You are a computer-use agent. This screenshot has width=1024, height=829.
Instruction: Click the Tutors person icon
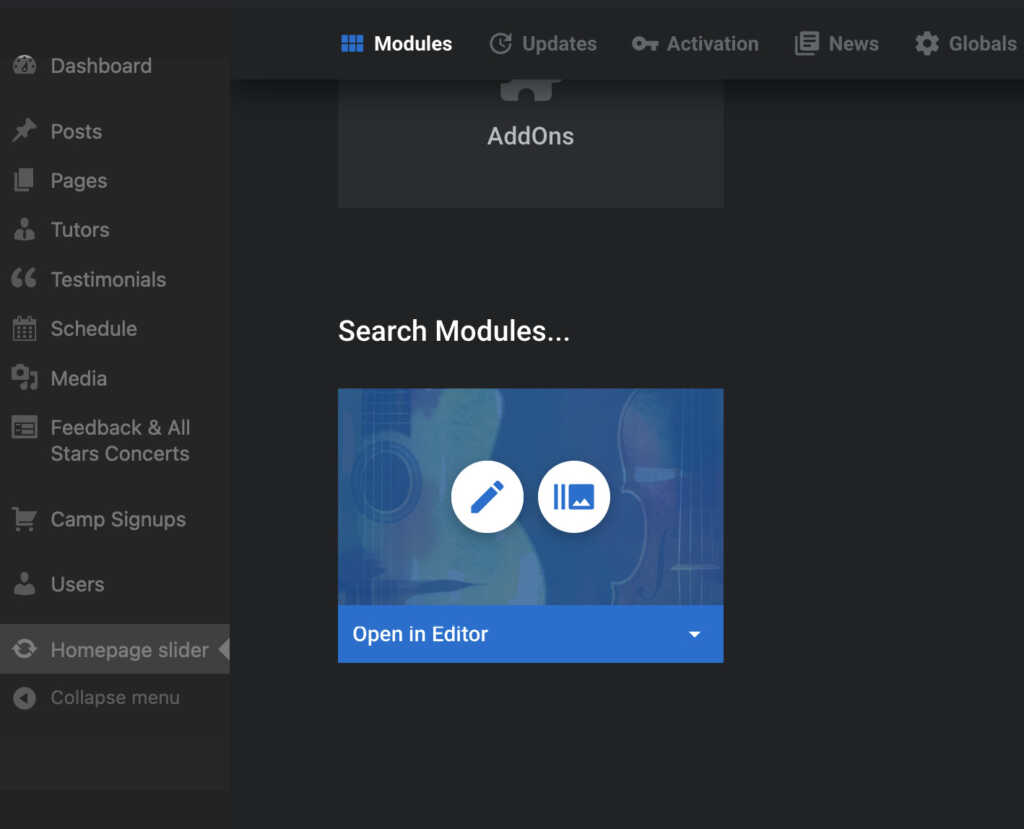[x=25, y=229]
